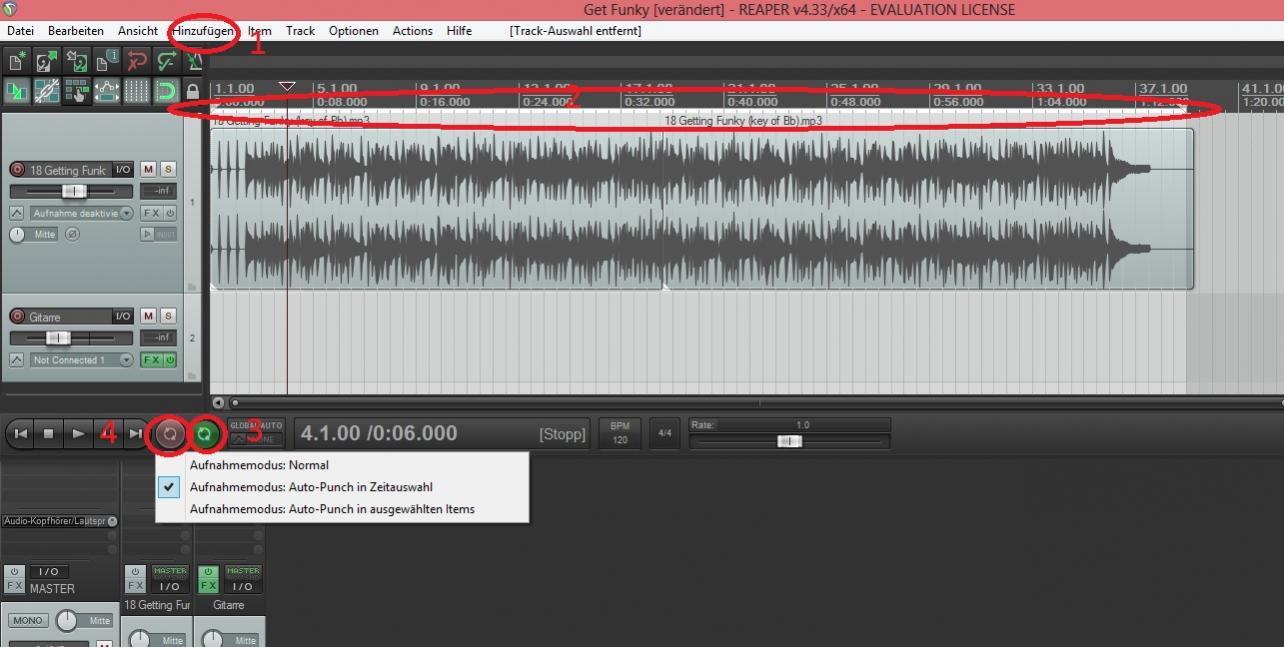Screen dimensions: 1284x647
Task: Open the Hilfe menu
Action: (460, 31)
